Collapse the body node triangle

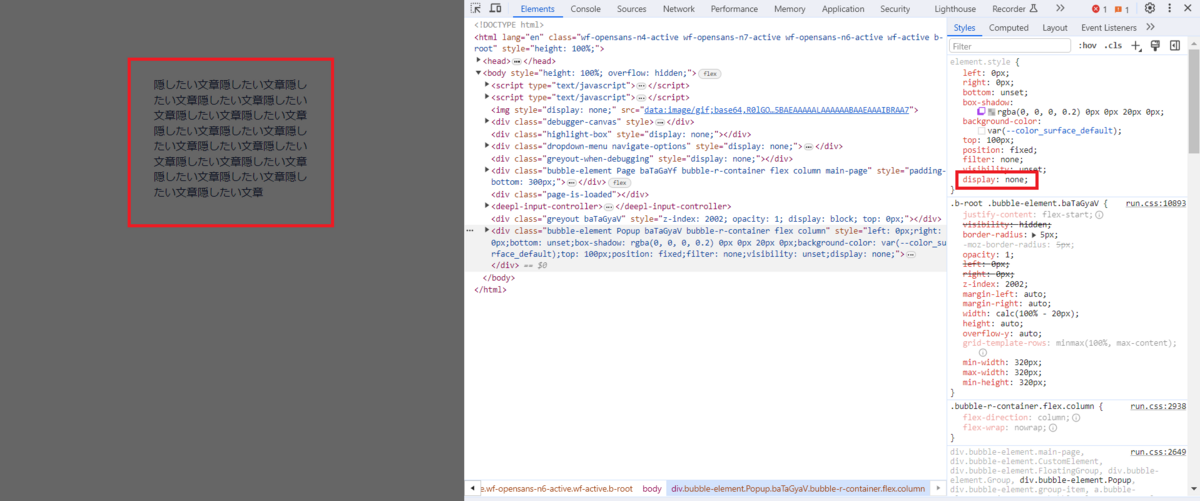tap(479, 73)
